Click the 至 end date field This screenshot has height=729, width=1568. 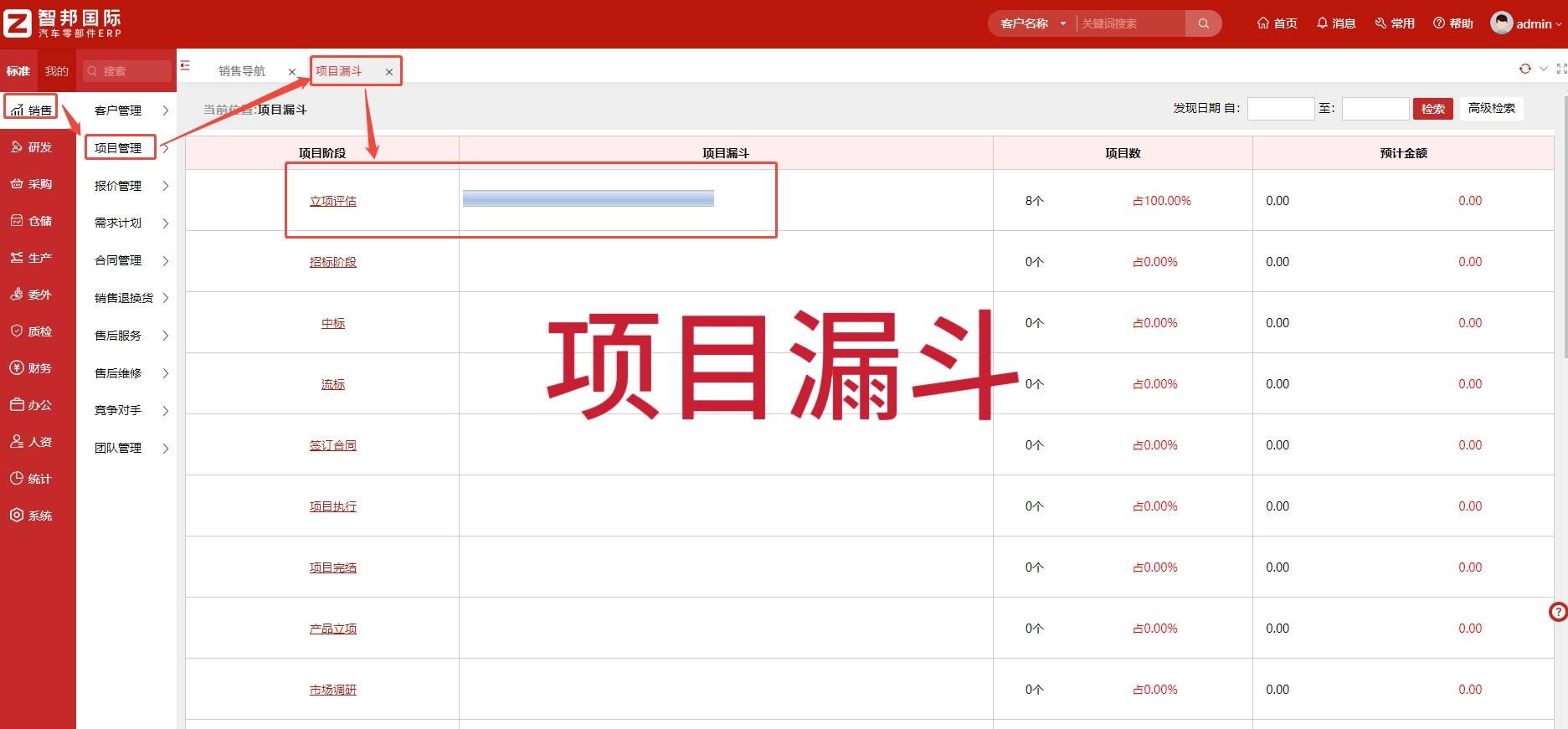click(x=1375, y=109)
